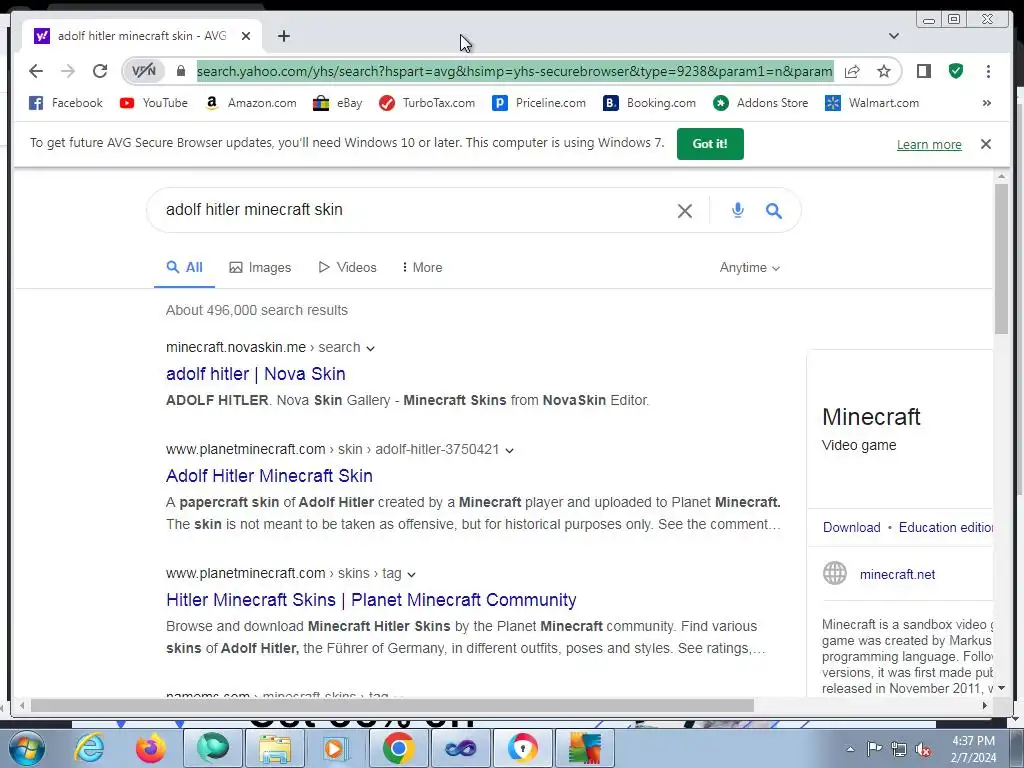Launch Firefox from the taskbar
Screen dimensions: 1024x768
(150, 748)
